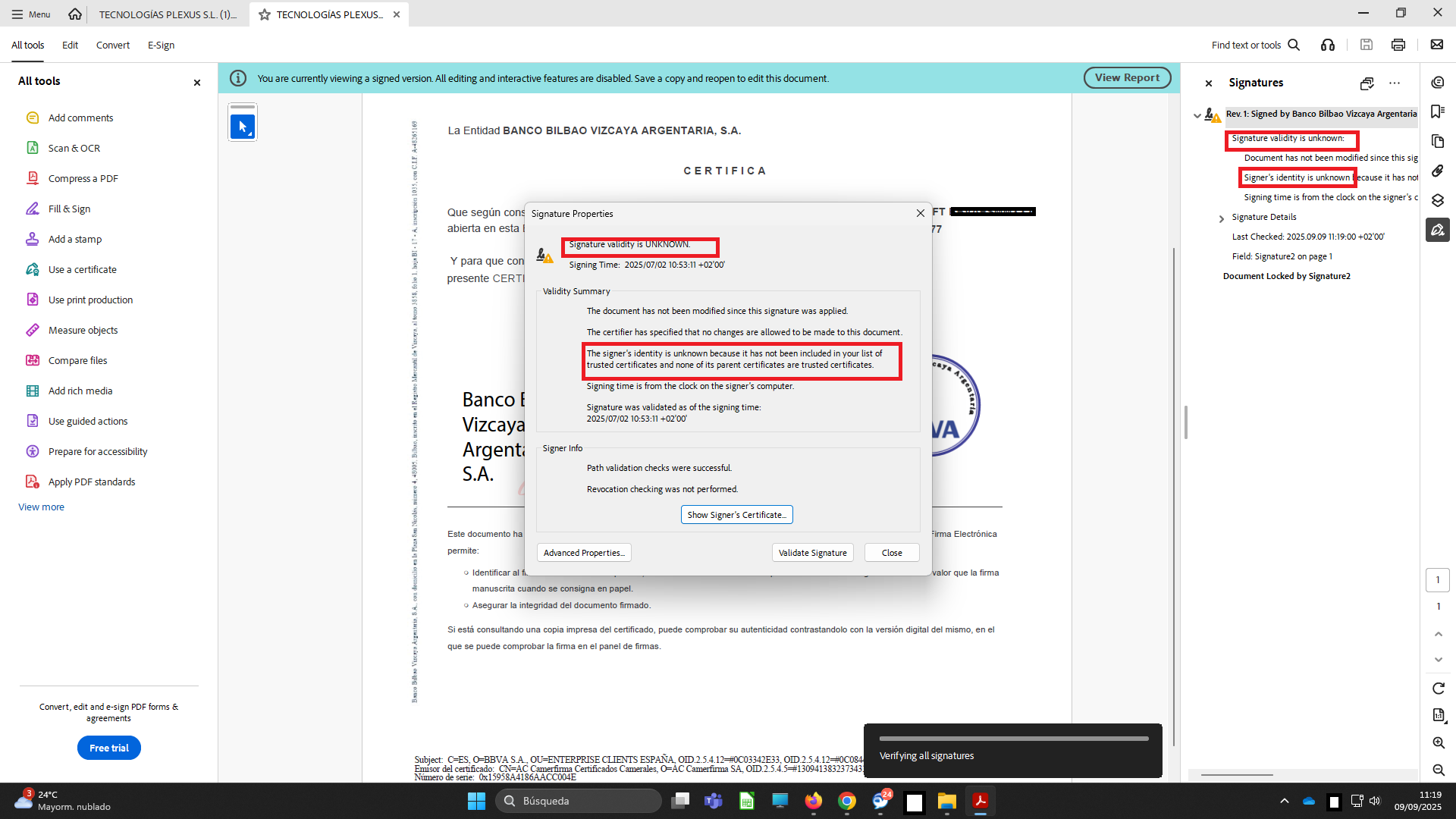Open Firefox from taskbar
The image size is (1456, 819).
[x=814, y=801]
